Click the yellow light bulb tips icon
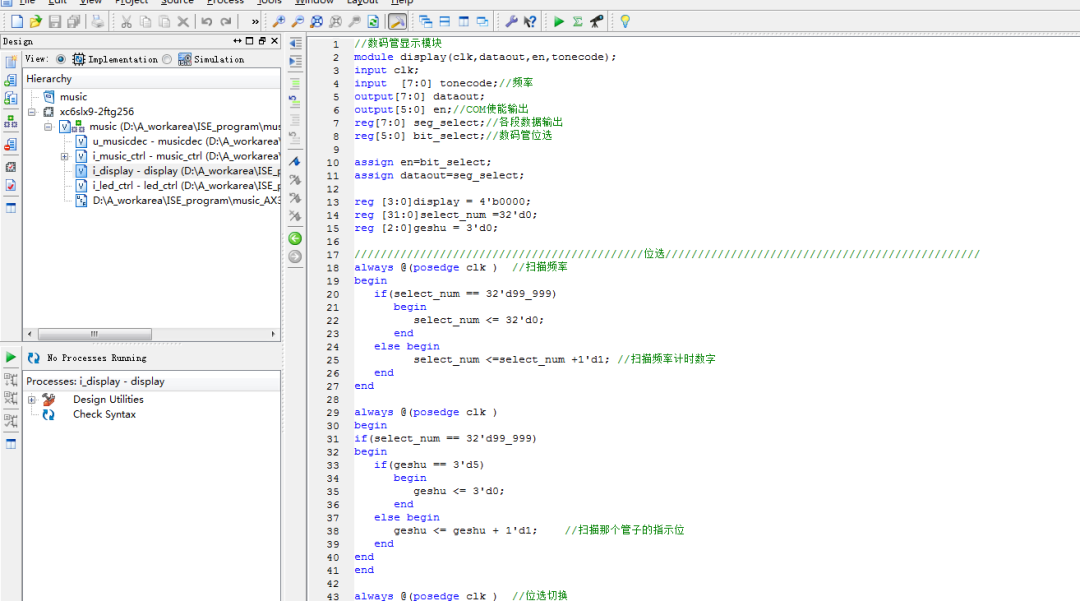This screenshot has height=601, width=1080. [625, 21]
